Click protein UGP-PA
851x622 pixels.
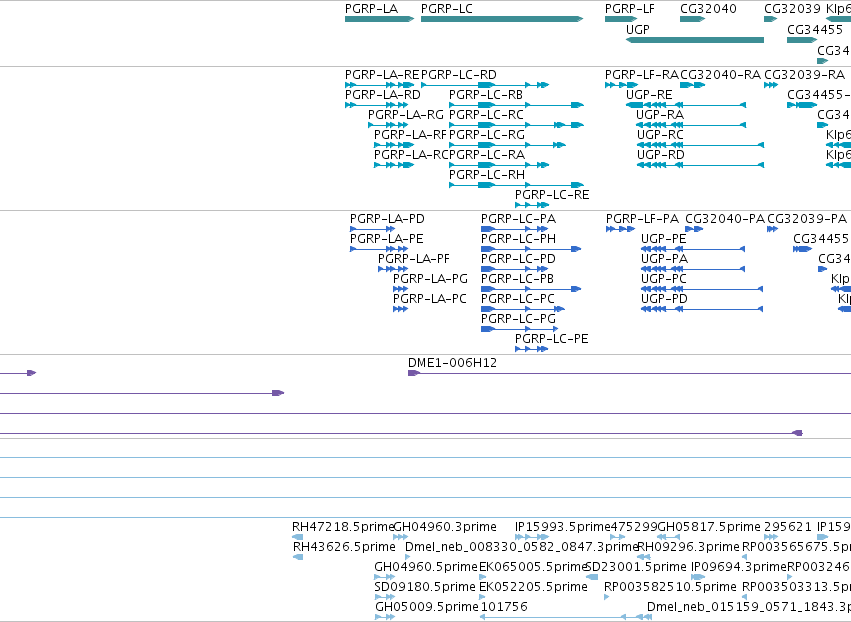tap(693, 269)
